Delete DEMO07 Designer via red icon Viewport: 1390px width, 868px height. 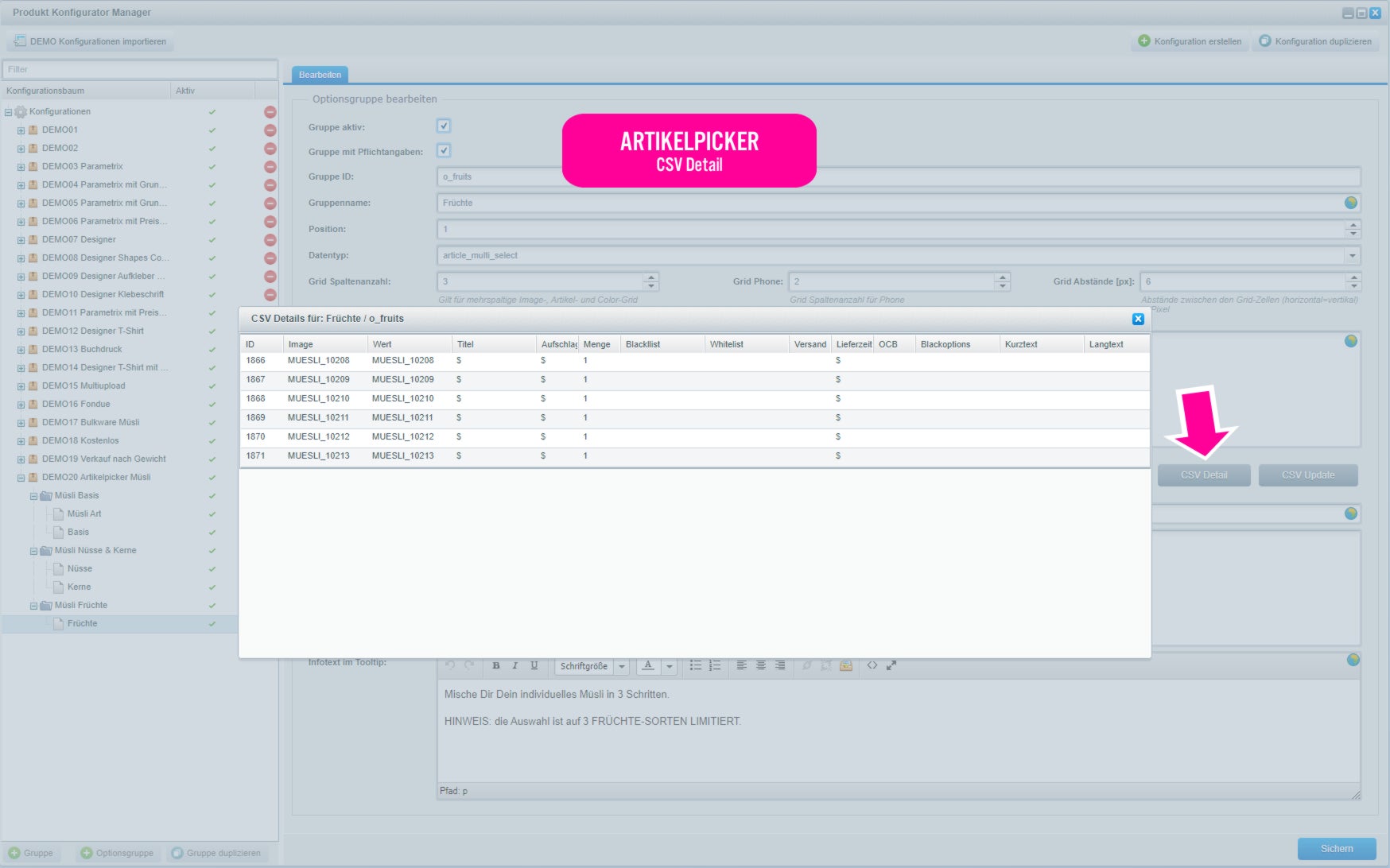[270, 240]
